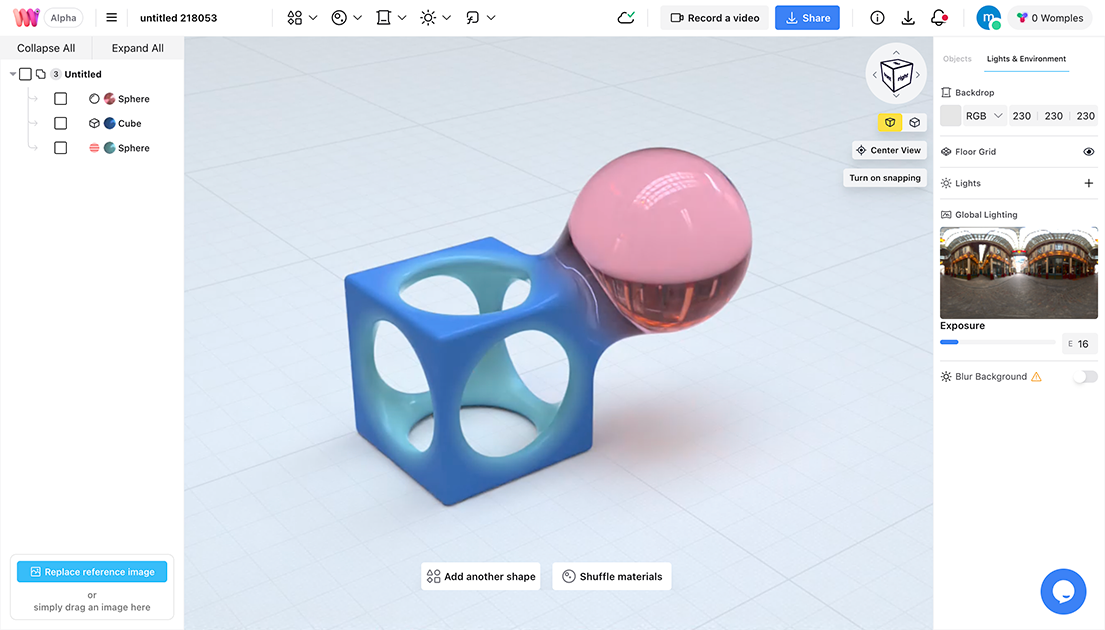
Task: Add a light with plus icon
Action: coord(1089,183)
